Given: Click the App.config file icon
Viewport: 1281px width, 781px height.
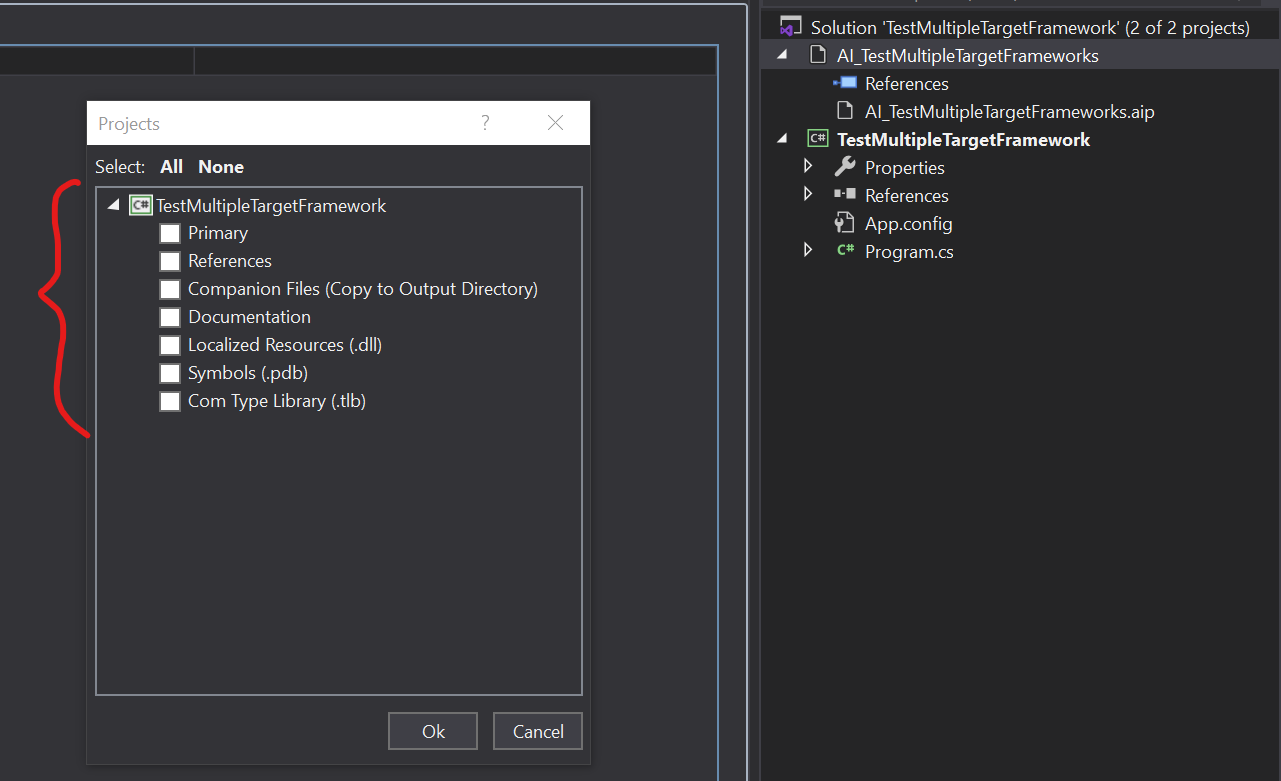Looking at the screenshot, I should 845,223.
